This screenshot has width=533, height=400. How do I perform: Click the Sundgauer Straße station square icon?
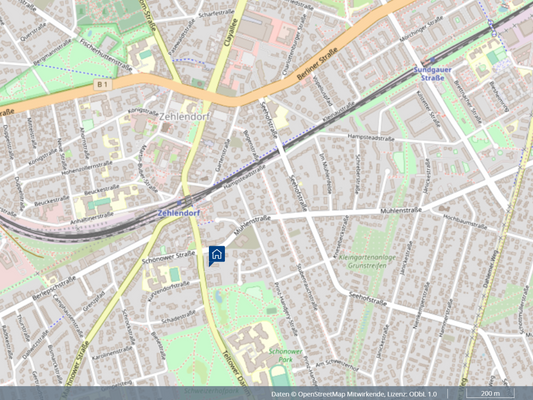(432, 60)
